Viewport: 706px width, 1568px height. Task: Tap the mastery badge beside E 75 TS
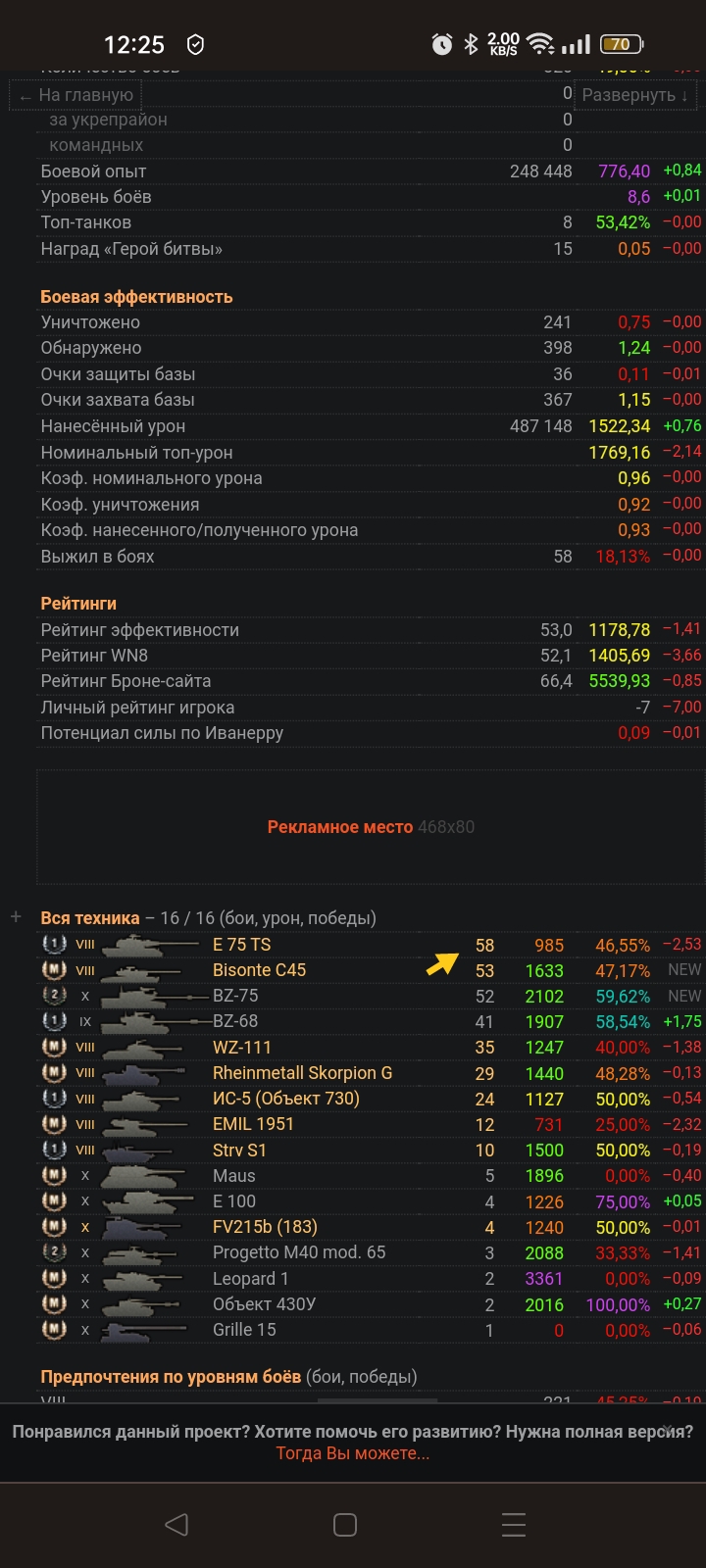tap(54, 944)
